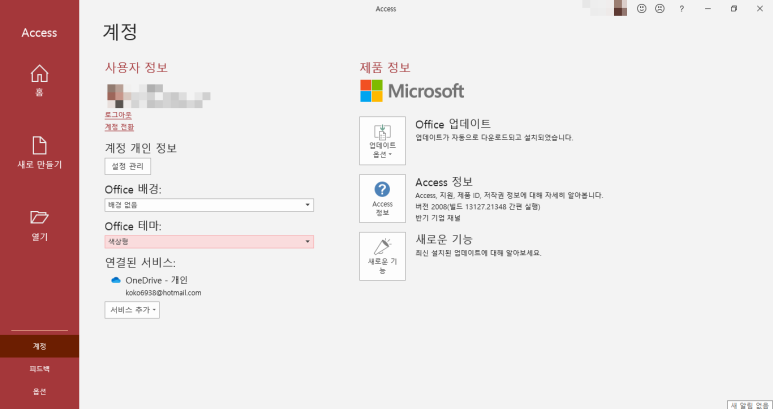Screen dimensions: 773x409
Task: Click the Office 업데이트 heading
Action: pyautogui.click(x=453, y=124)
